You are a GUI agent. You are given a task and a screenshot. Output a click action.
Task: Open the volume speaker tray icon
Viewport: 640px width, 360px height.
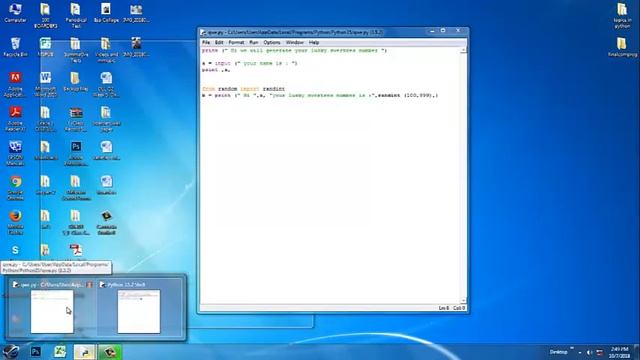(x=589, y=352)
